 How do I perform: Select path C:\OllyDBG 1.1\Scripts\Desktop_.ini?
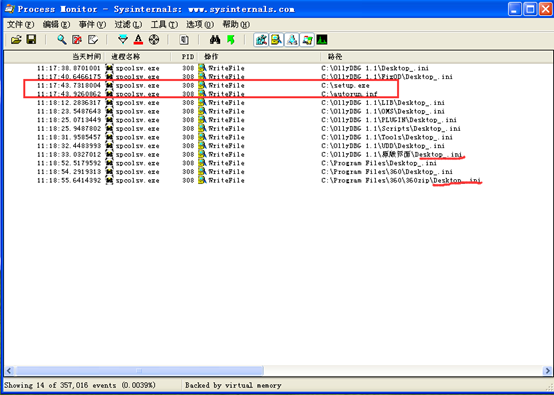(391, 129)
